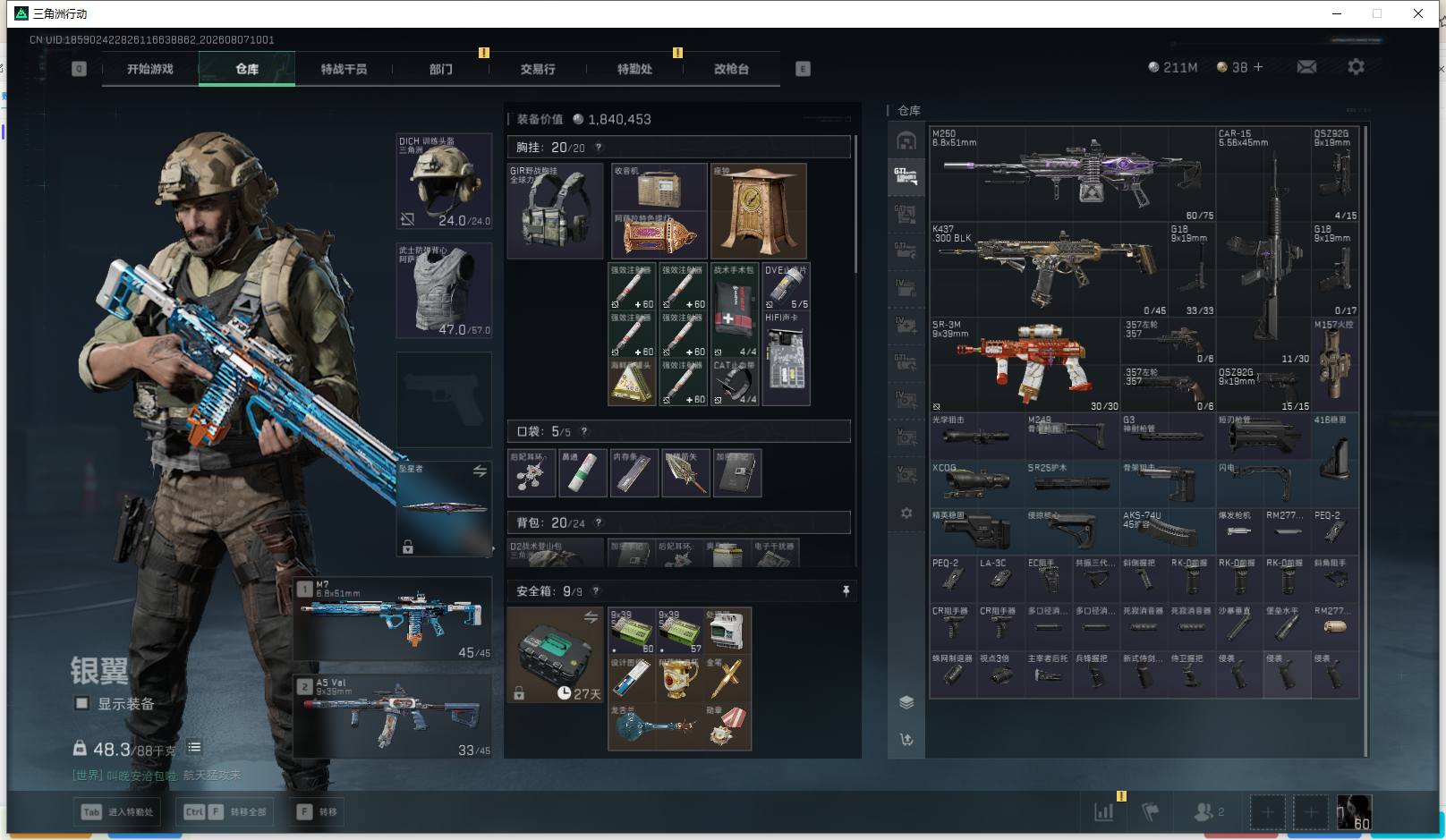Open the flag icon in bottom bar

(x=1151, y=811)
